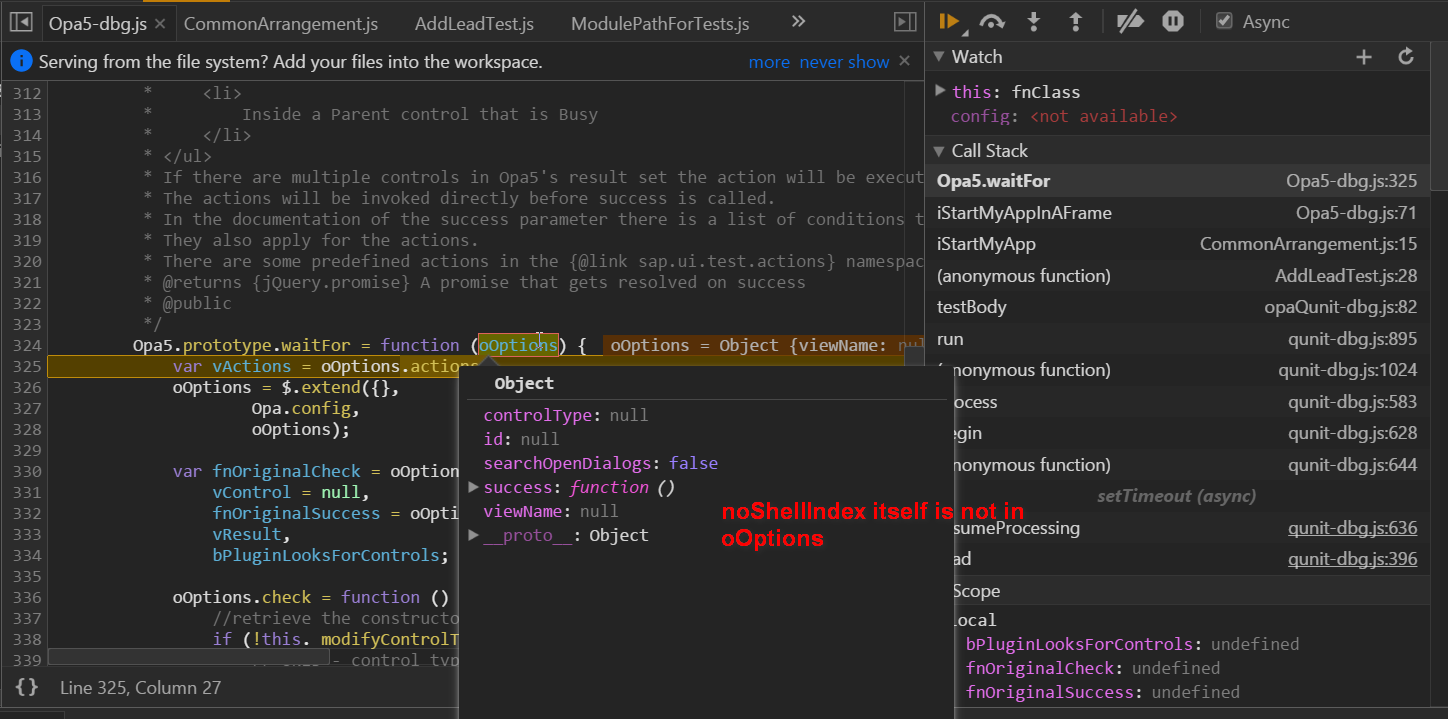Image resolution: width=1448 pixels, height=719 pixels.
Task: Open CommonArrangement.js:15 stack location
Action: (x=1309, y=244)
